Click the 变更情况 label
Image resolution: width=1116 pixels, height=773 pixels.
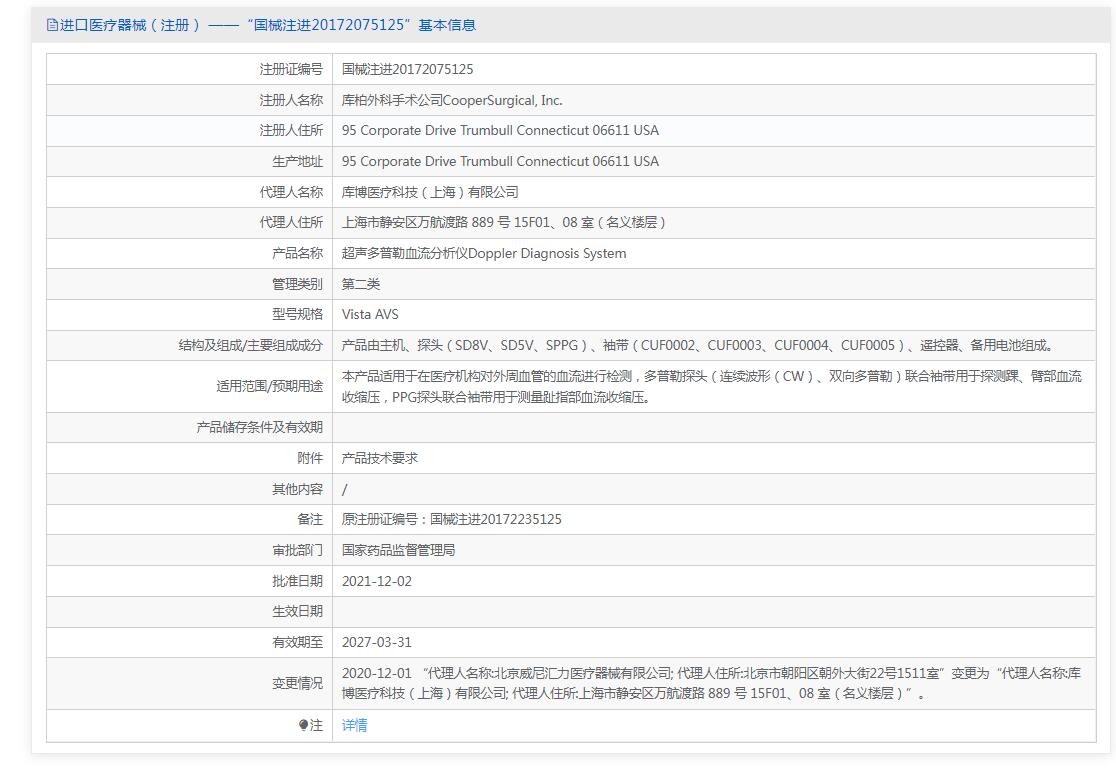tap(298, 683)
